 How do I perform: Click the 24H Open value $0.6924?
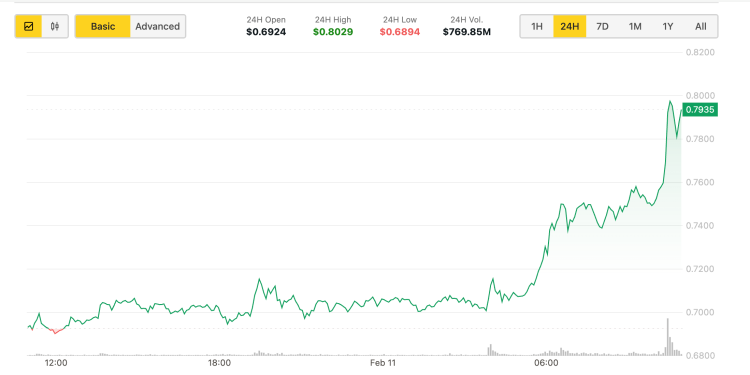(266, 32)
